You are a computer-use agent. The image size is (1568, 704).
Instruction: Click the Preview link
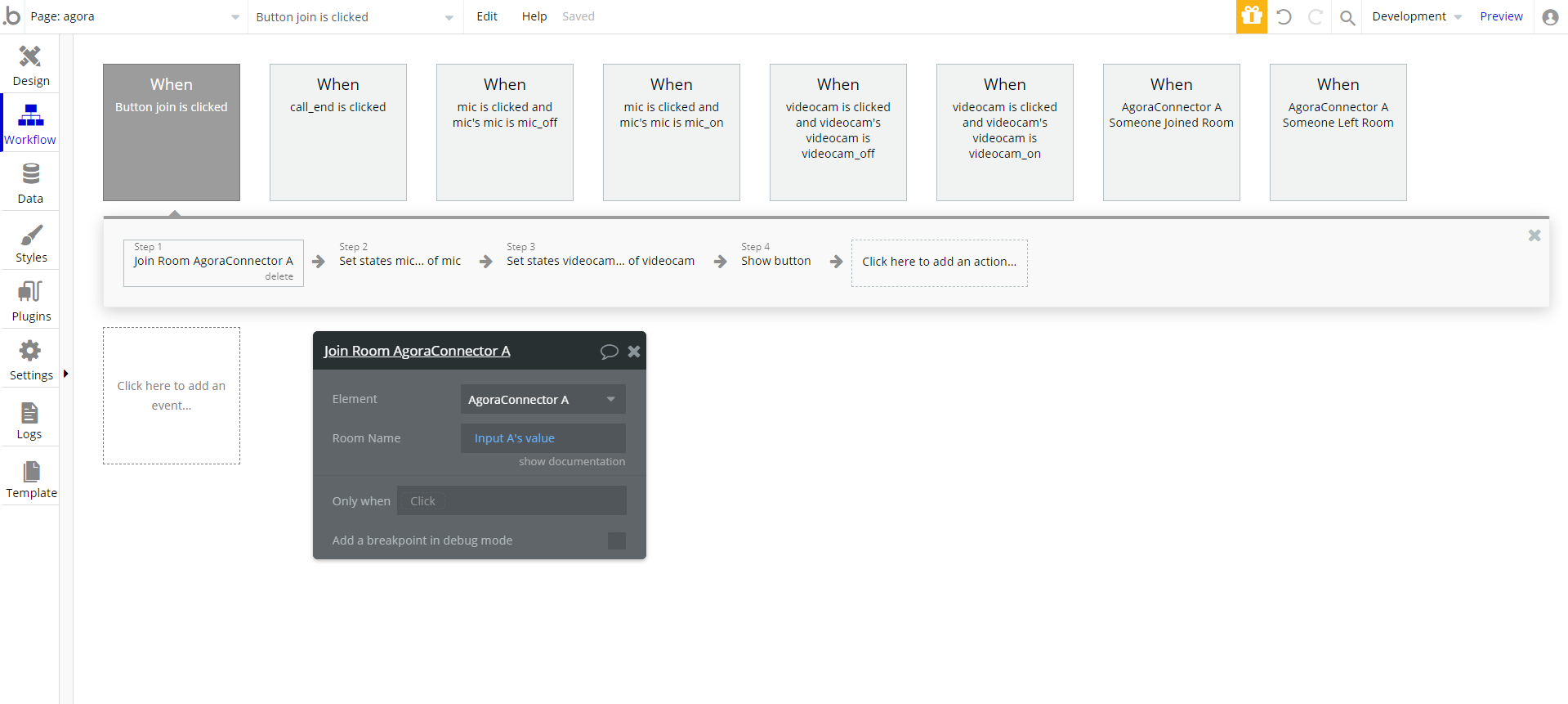click(x=1501, y=16)
